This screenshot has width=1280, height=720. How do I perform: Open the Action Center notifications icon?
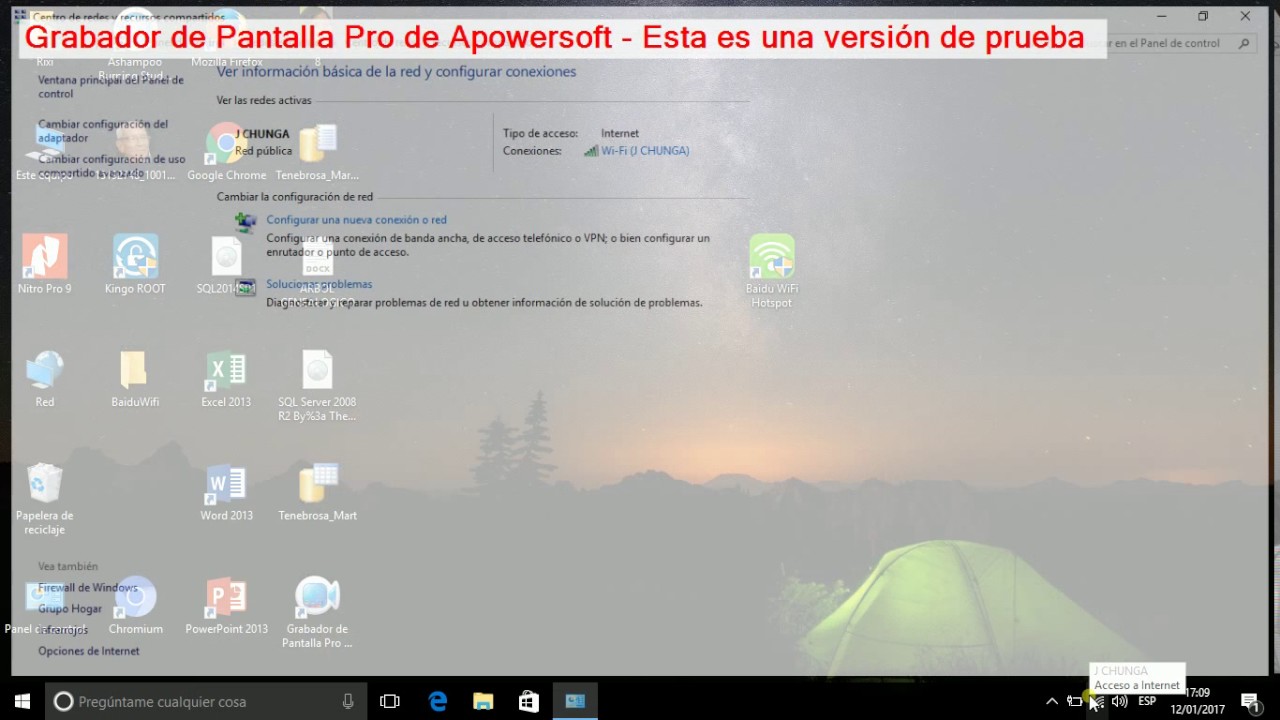[x=1250, y=702]
